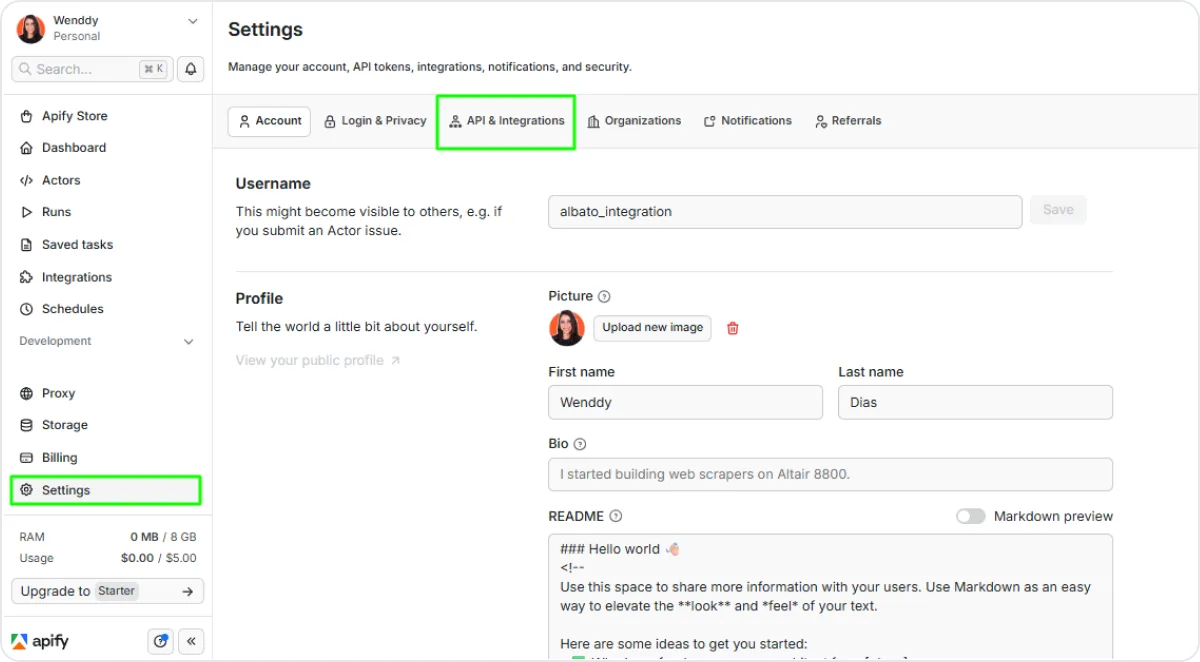The height and width of the screenshot is (662, 1200).
Task: Open View your public profile link
Action: pos(317,360)
